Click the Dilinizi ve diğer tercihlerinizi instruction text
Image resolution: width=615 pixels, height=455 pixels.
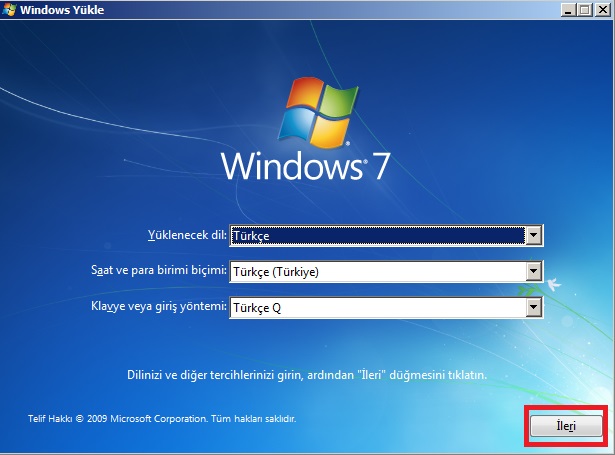coord(307,375)
